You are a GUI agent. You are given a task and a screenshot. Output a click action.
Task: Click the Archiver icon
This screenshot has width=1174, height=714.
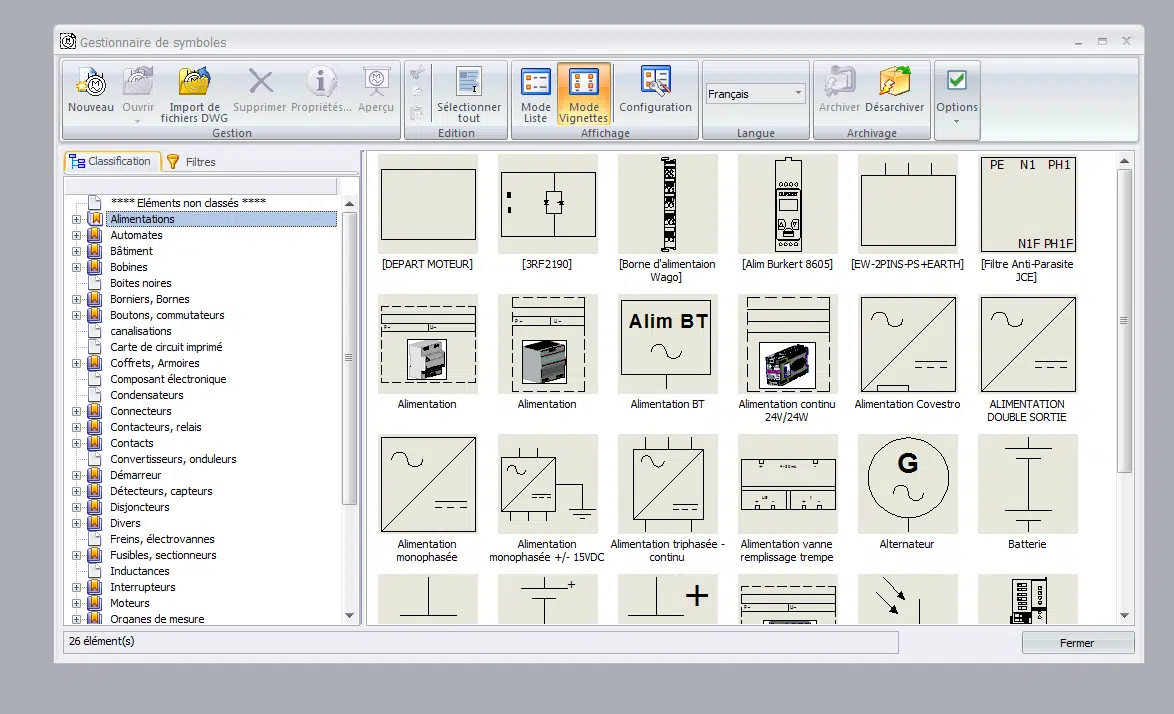click(839, 82)
